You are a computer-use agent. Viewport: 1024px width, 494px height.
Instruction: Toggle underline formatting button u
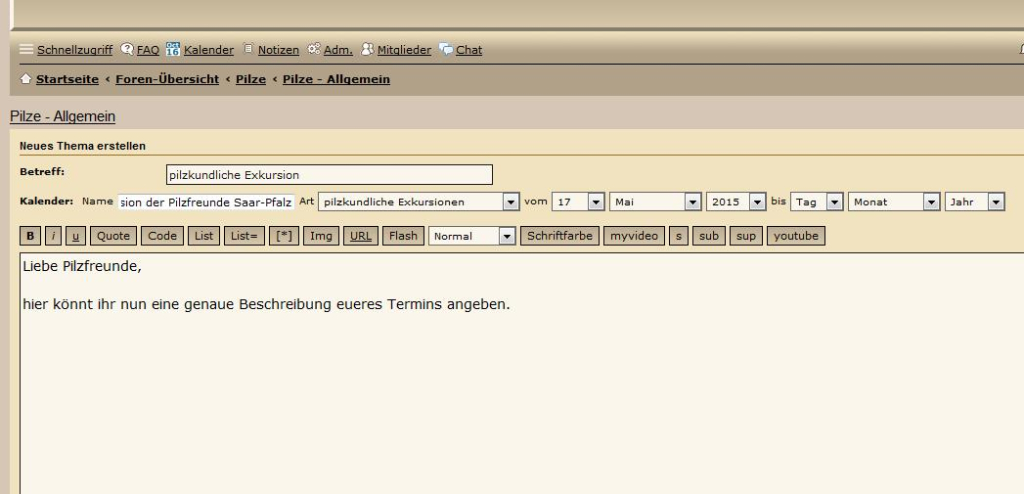click(77, 236)
